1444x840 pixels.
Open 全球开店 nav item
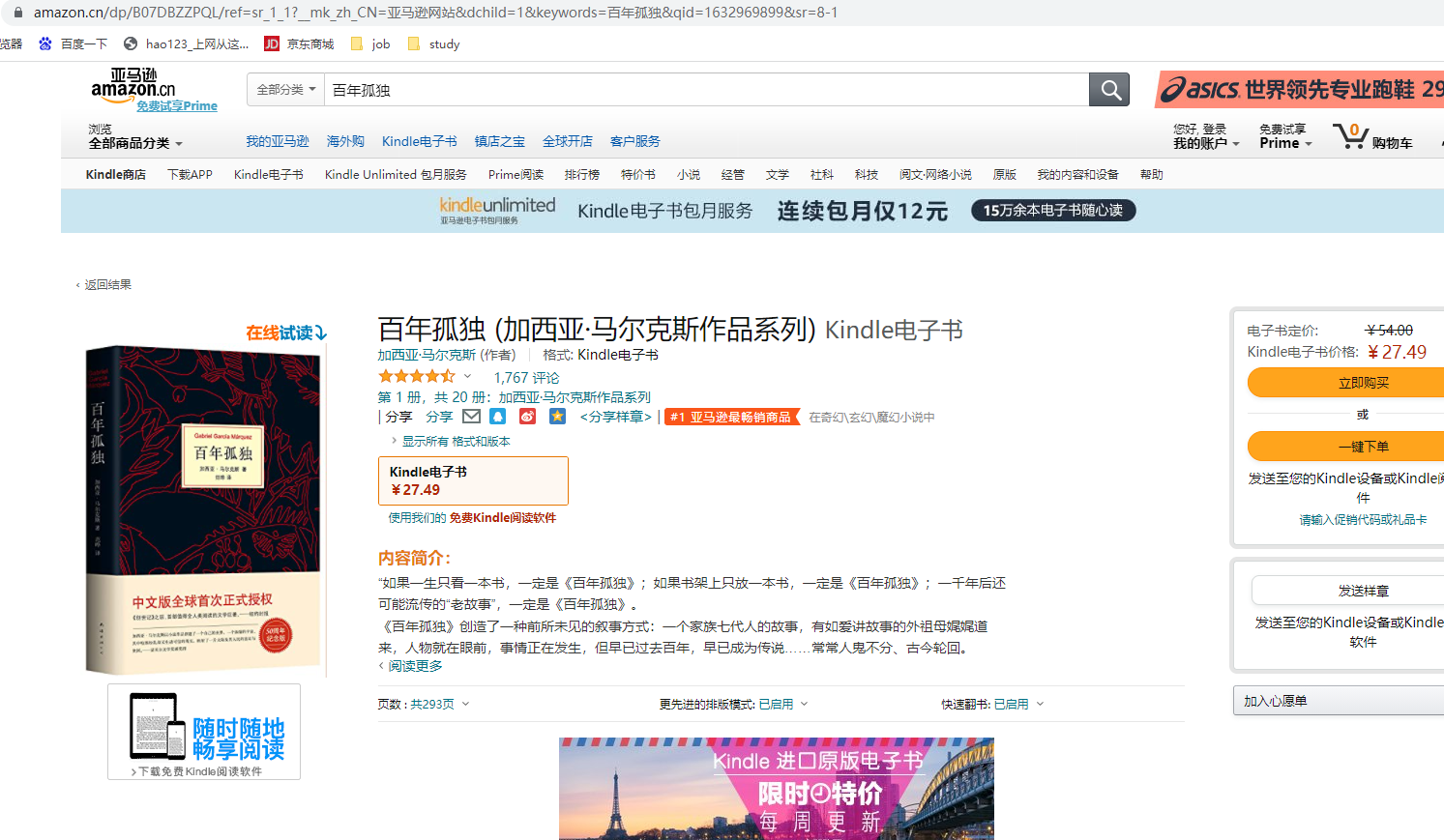pos(567,141)
